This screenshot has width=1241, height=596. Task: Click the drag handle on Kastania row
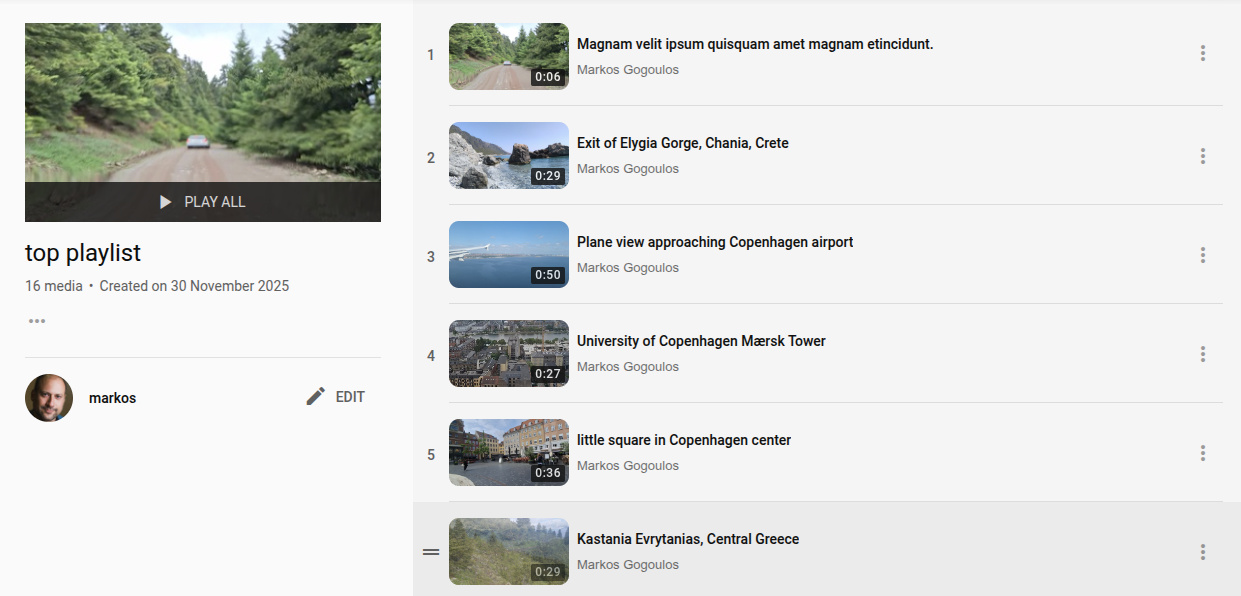431,552
